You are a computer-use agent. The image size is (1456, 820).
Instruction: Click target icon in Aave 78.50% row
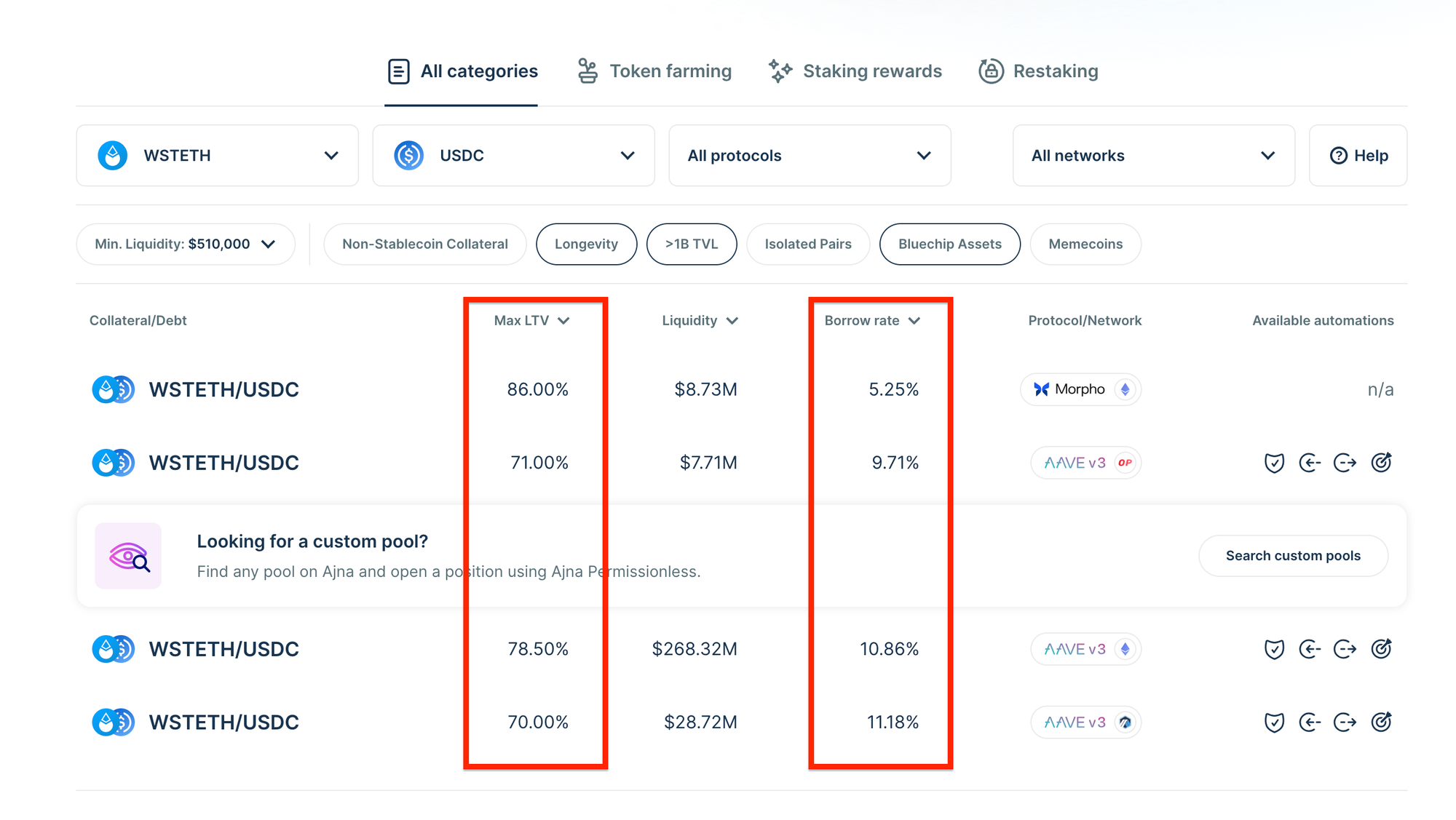[1381, 648]
